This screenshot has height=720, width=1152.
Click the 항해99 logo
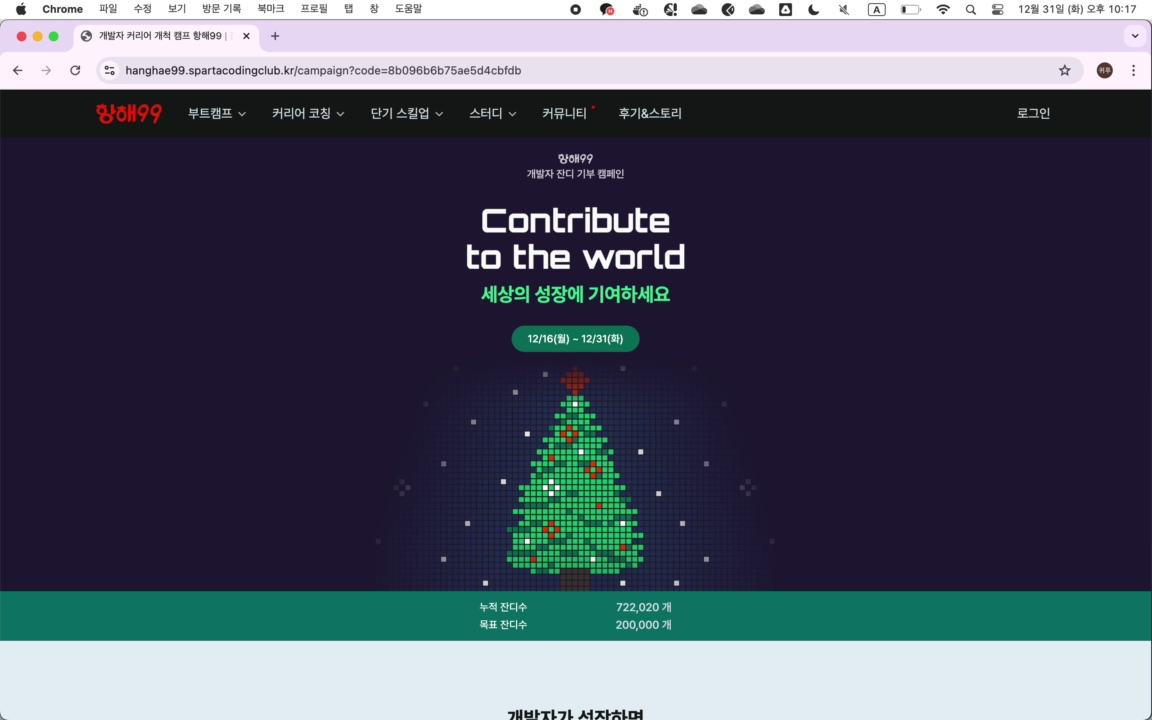(129, 113)
